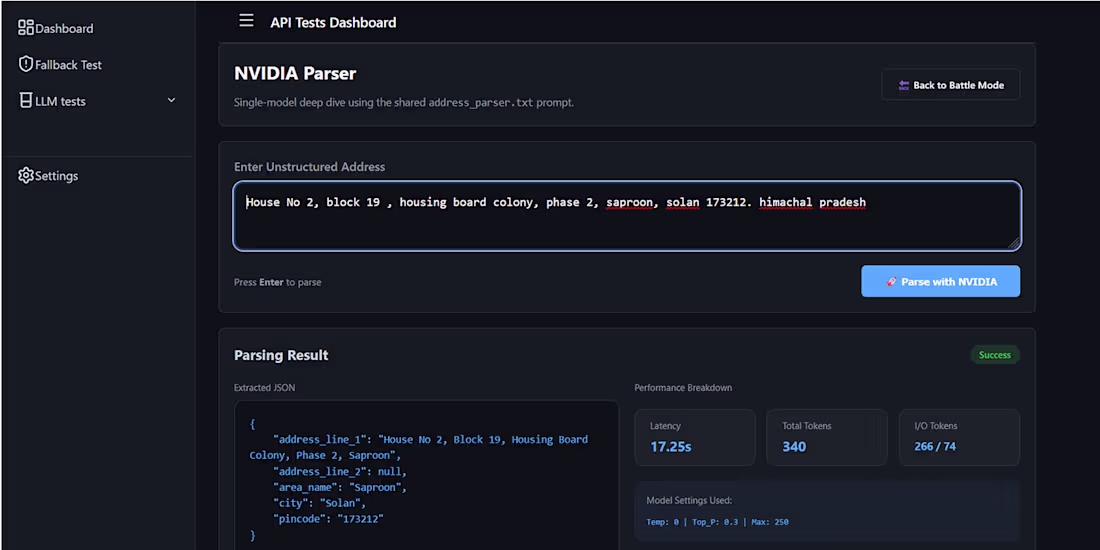This screenshot has width=1100, height=550.
Task: Click the back icon in Battle Mode button
Action: (x=904, y=85)
